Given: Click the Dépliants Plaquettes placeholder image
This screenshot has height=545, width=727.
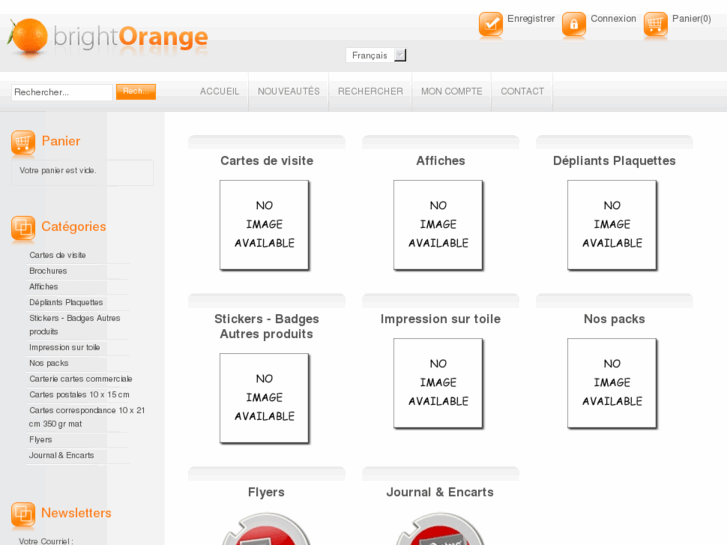Looking at the screenshot, I should coord(612,225).
